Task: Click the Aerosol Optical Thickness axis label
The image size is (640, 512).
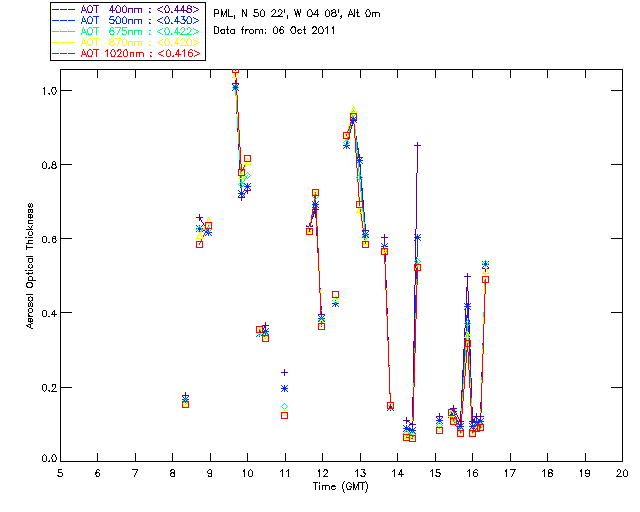Action: point(30,266)
